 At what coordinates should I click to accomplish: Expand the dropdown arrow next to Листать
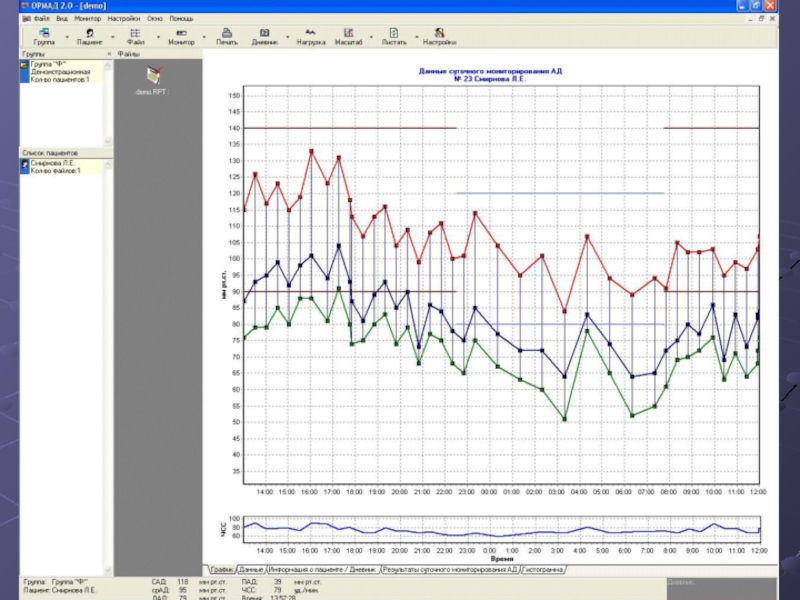416,37
